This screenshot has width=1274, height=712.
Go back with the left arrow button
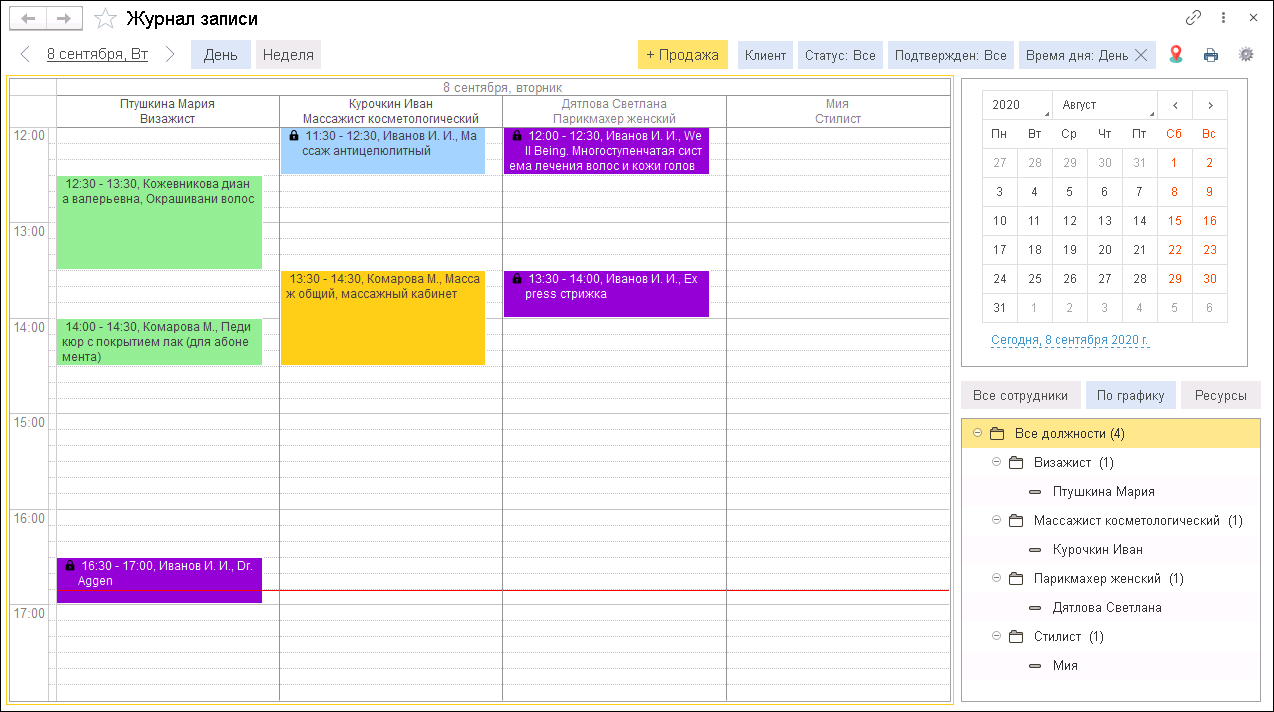[x=28, y=19]
